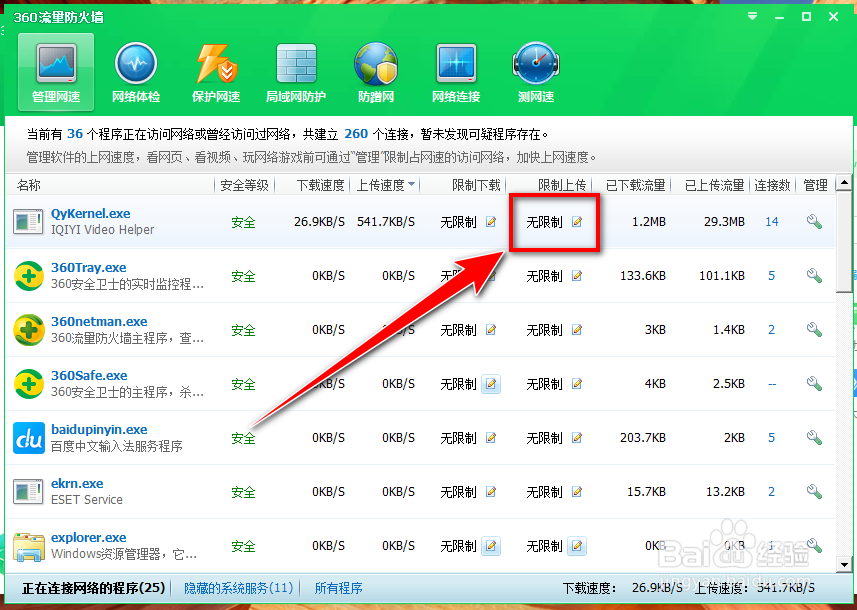Open the 网络体检 toolbar icon
Image resolution: width=857 pixels, height=610 pixels.
pyautogui.click(x=136, y=72)
